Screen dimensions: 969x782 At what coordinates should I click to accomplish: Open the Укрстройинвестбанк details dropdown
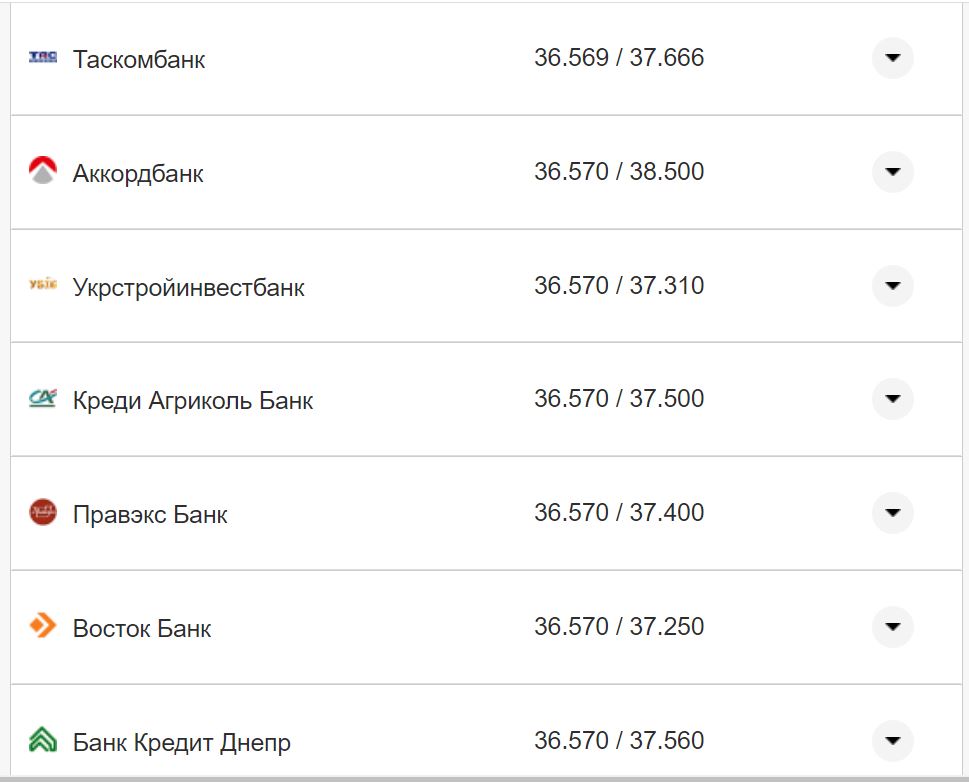coord(891,285)
